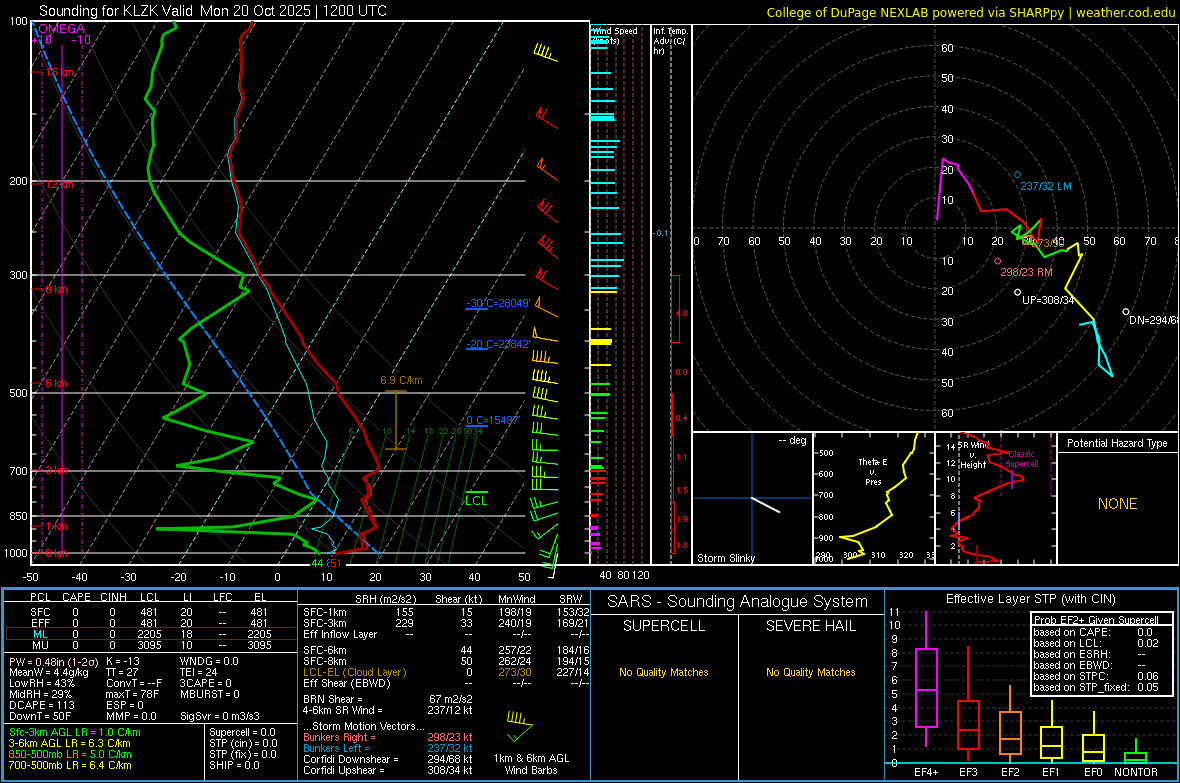Click the "SHIP = 0.0" value
Image resolution: width=1180 pixels, height=783 pixels.
234,765
